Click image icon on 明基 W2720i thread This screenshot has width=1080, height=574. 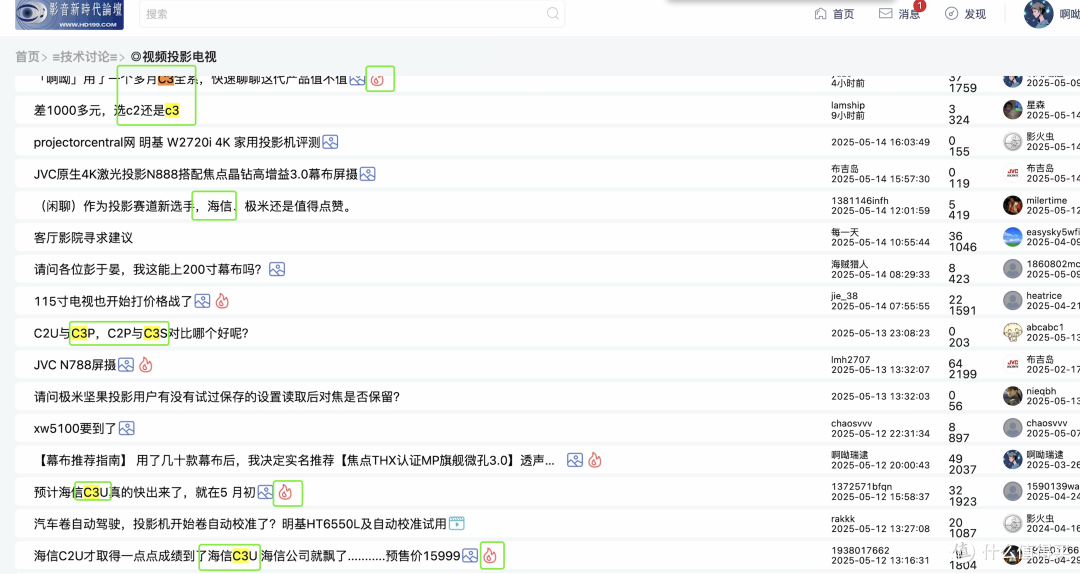coord(331,142)
